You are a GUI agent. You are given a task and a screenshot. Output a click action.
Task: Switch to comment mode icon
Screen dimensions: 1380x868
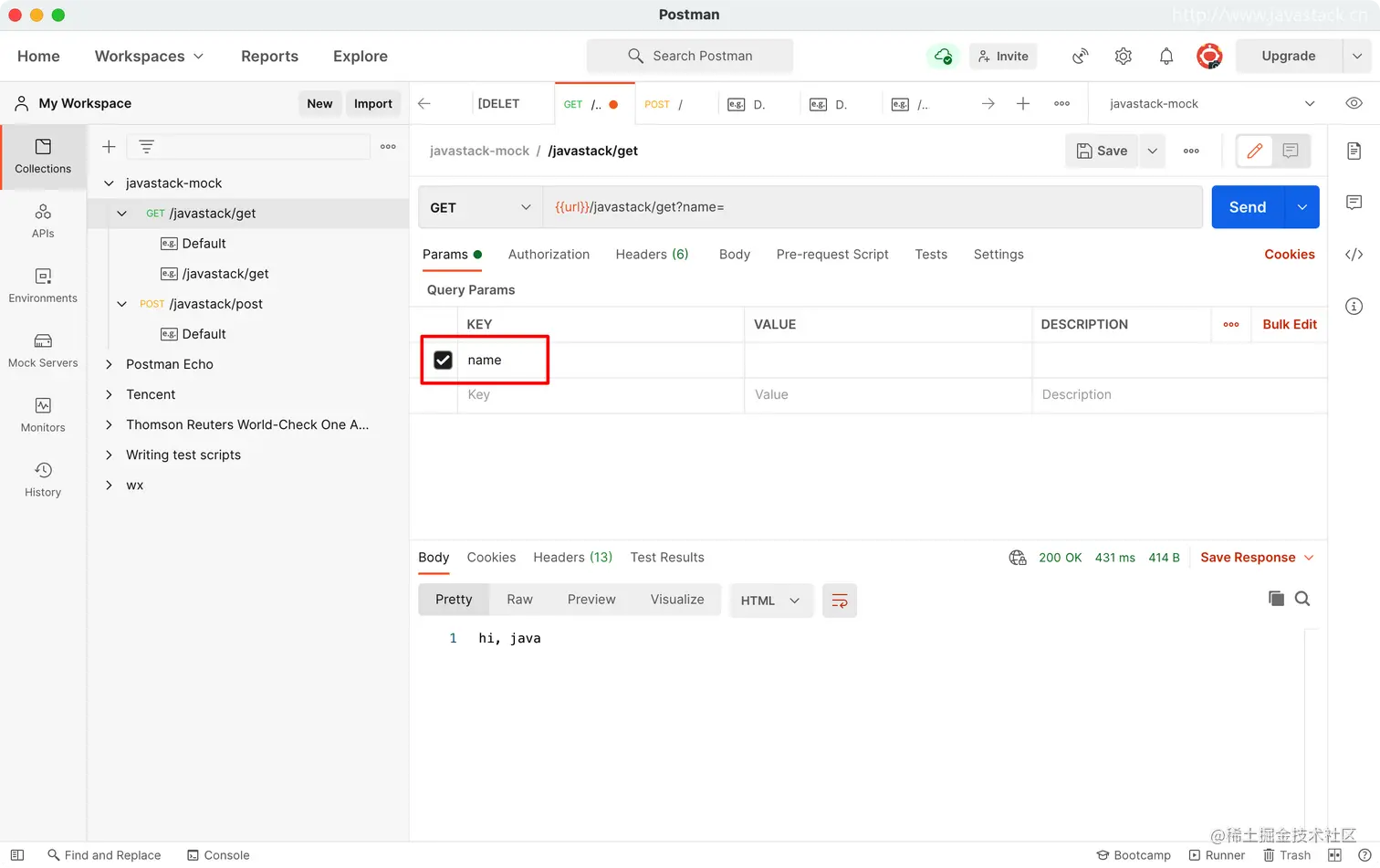coord(1291,151)
